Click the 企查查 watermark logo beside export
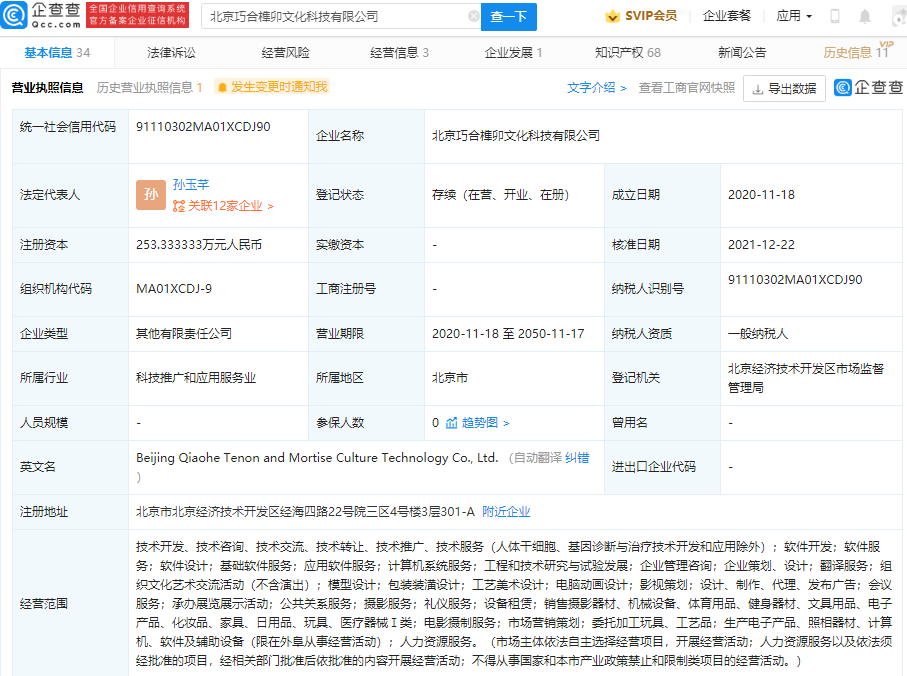Image resolution: width=907 pixels, height=676 pixels. pos(869,88)
